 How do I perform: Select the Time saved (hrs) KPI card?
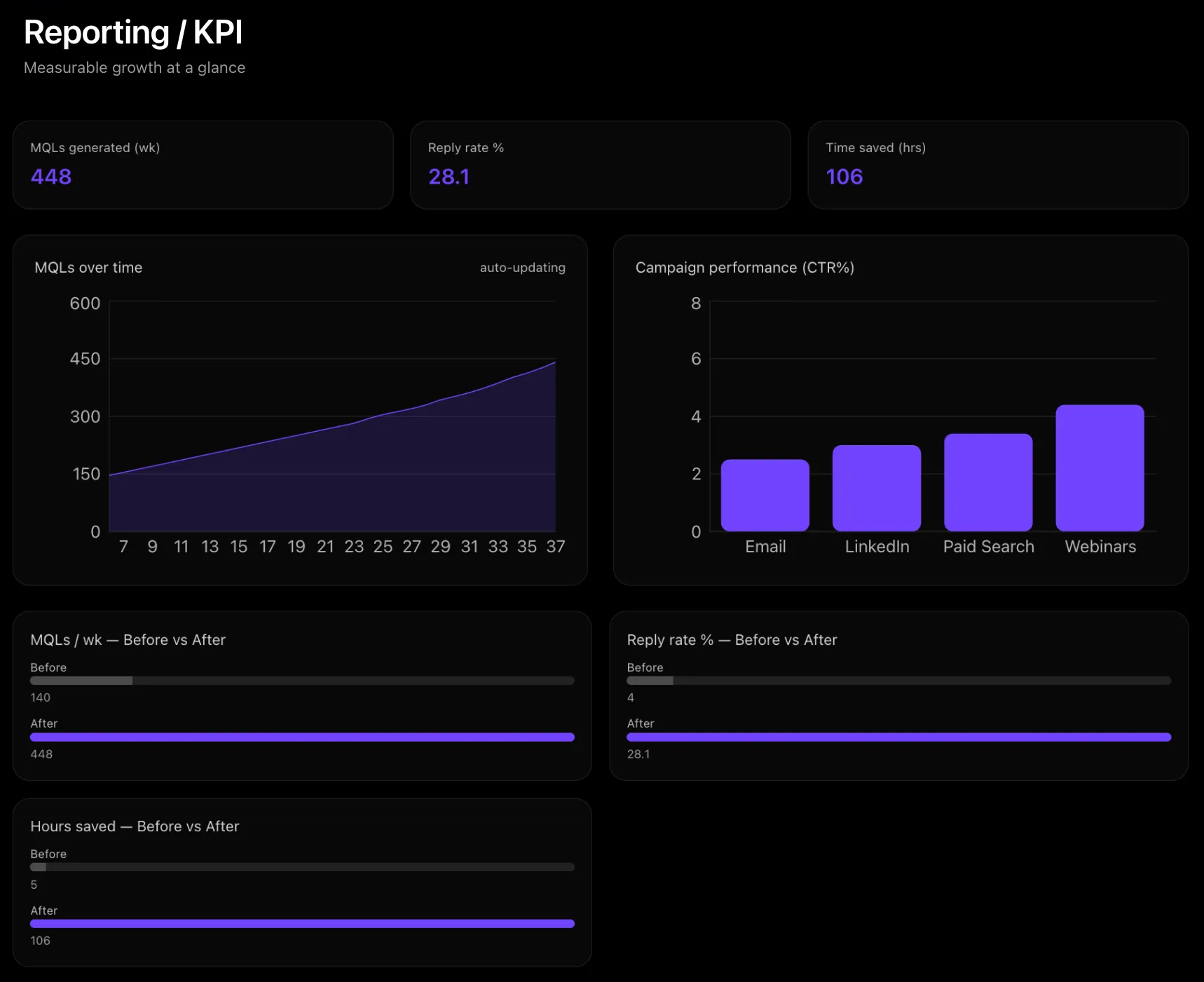(997, 165)
